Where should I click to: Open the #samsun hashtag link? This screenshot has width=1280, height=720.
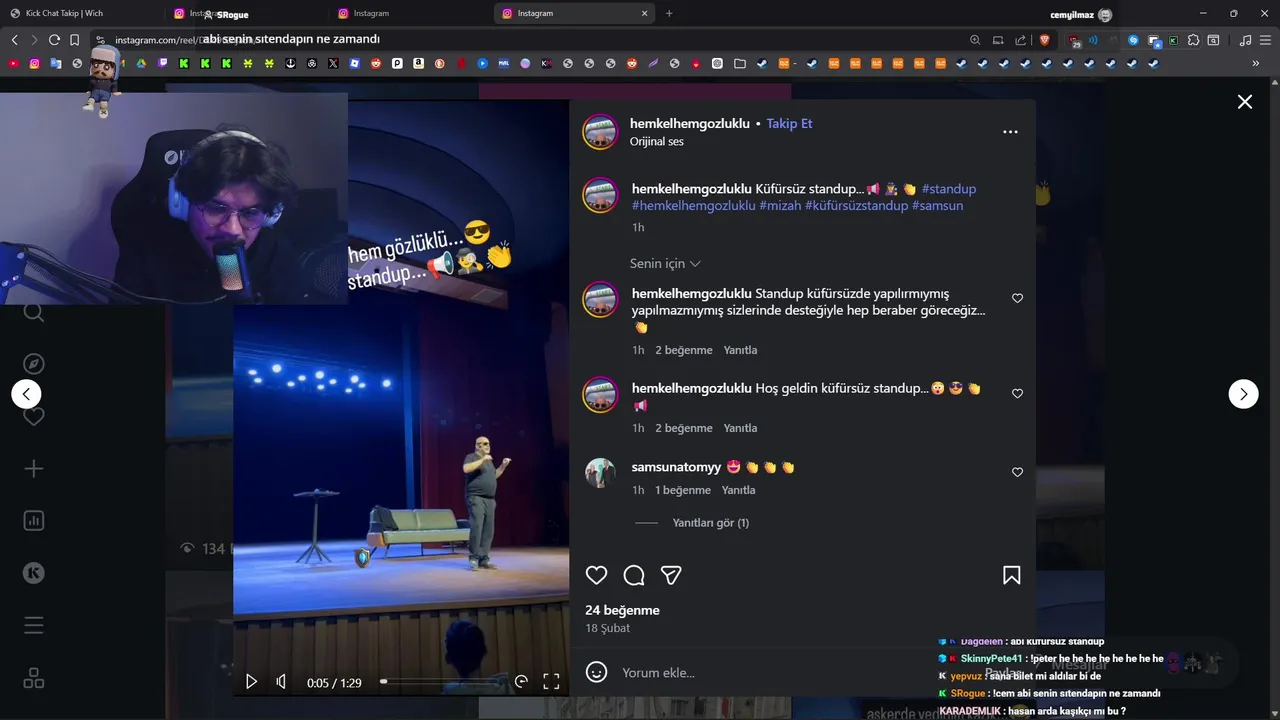[938, 206]
